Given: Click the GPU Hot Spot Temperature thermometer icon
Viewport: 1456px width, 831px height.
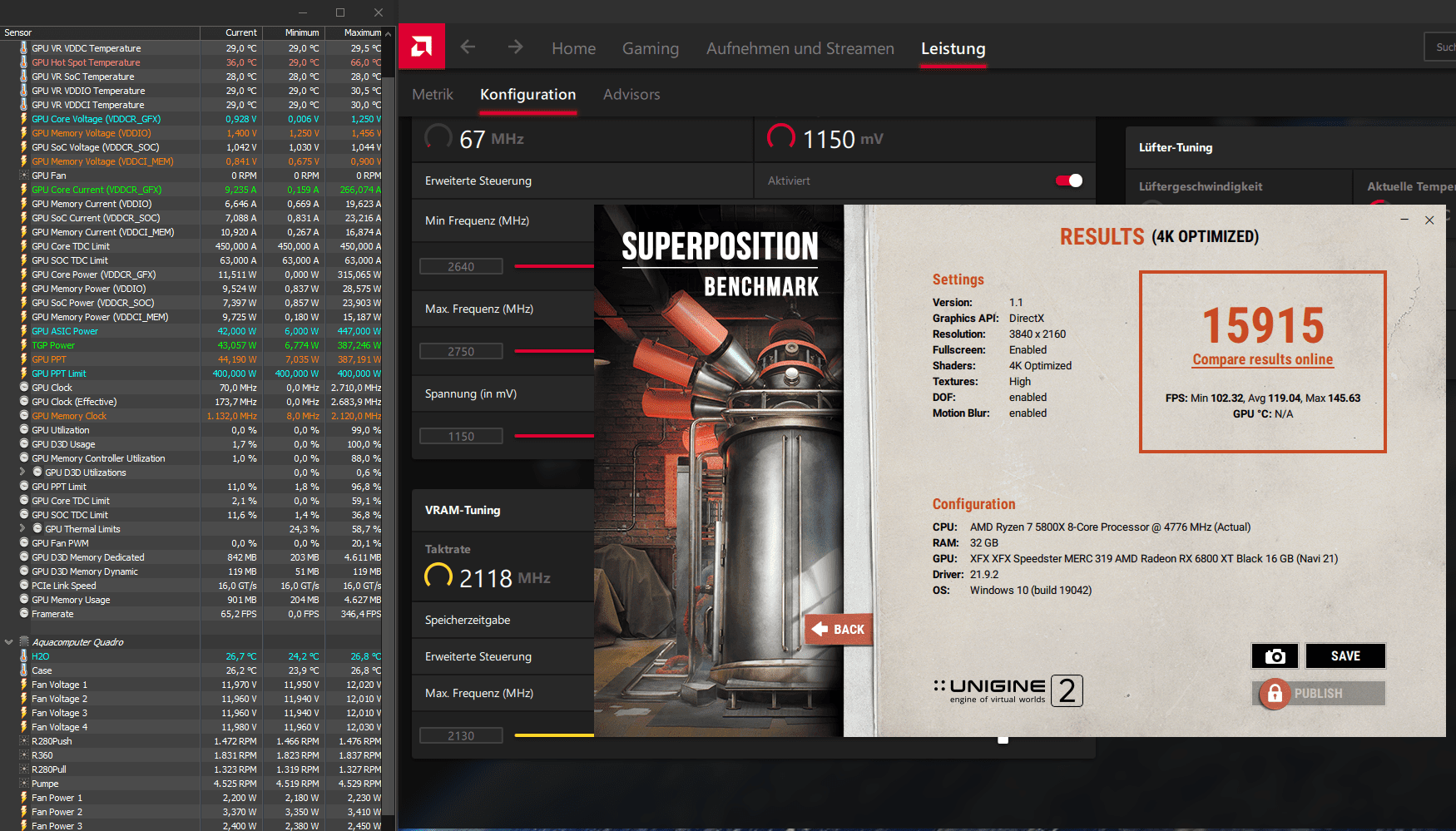Looking at the screenshot, I should tap(24, 62).
